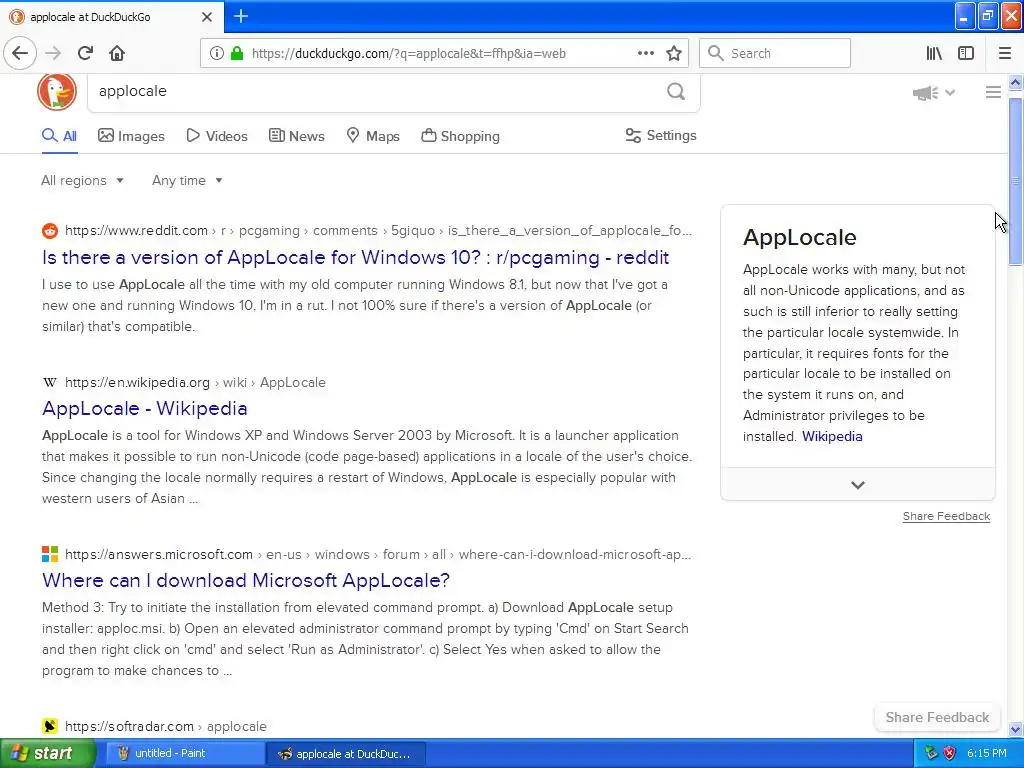Open a new browser tab with plus
This screenshot has width=1024, height=768.
click(241, 16)
